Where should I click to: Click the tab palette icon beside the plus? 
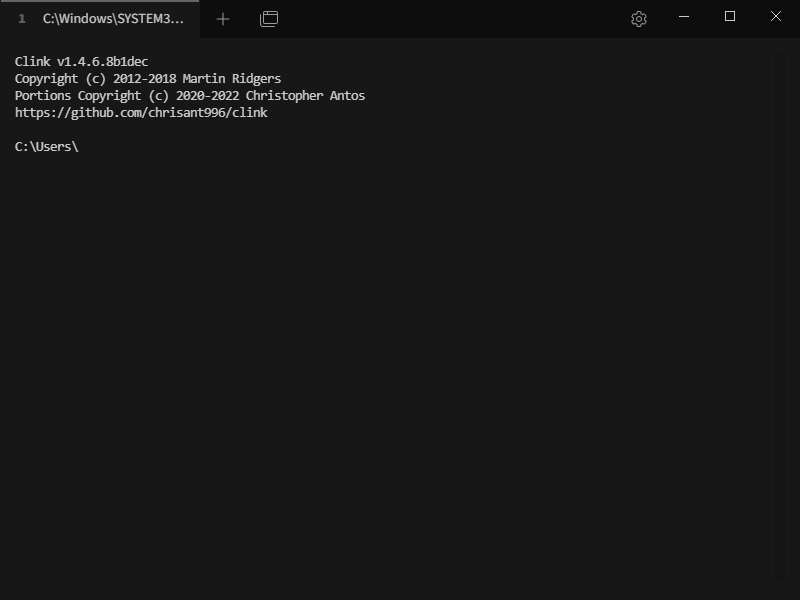point(268,18)
